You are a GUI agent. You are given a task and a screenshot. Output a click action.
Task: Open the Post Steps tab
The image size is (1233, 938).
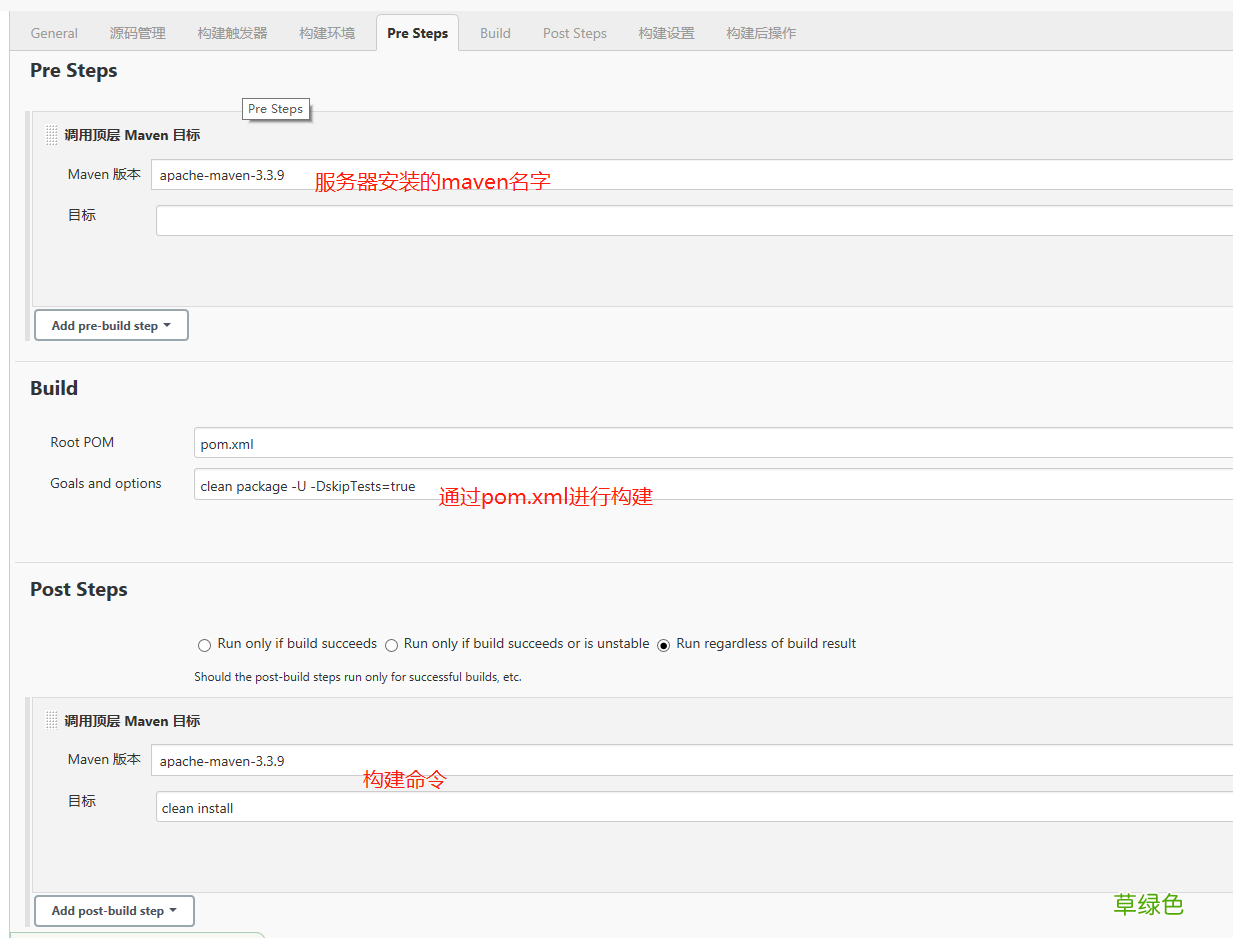click(x=575, y=33)
